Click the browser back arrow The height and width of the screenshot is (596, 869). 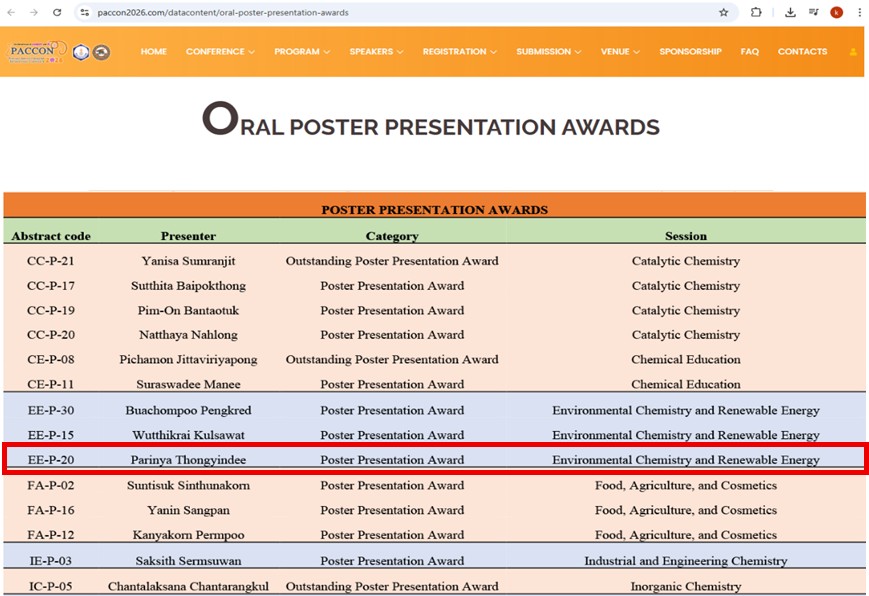coord(12,12)
